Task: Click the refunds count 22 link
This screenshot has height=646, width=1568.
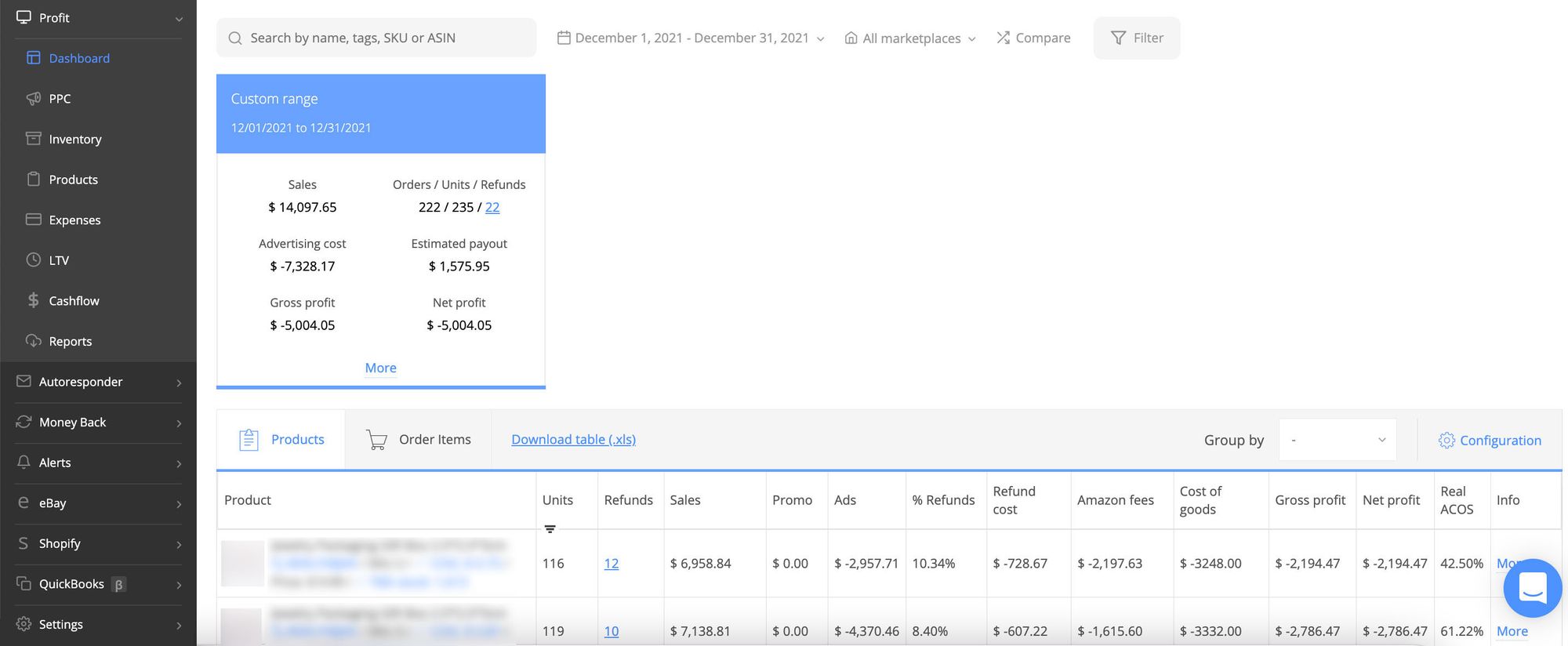Action: (492, 207)
